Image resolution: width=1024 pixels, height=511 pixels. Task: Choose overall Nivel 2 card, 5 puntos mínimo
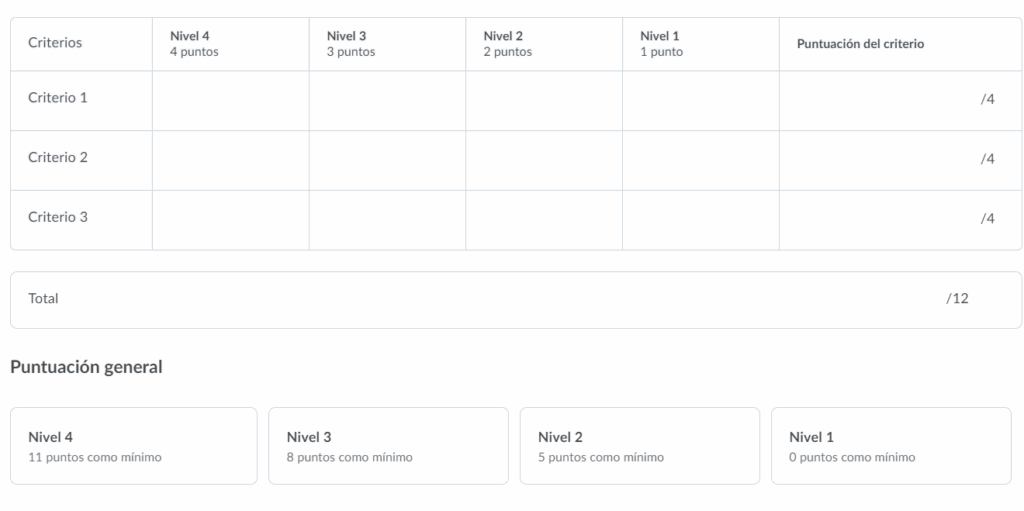[639, 446]
